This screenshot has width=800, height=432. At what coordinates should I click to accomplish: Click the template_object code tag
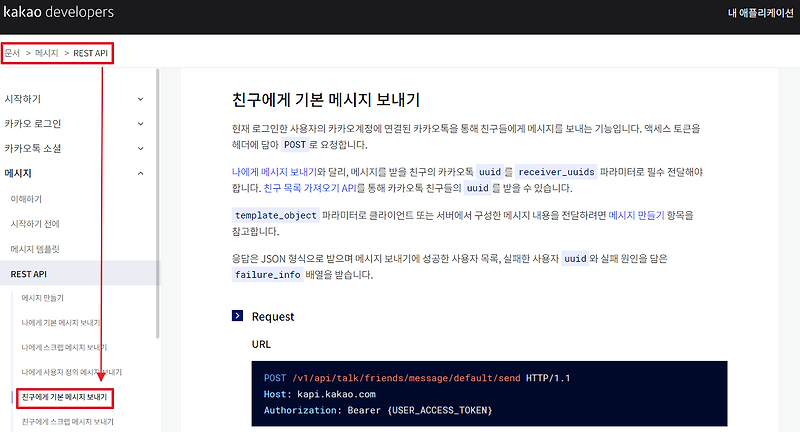276,215
